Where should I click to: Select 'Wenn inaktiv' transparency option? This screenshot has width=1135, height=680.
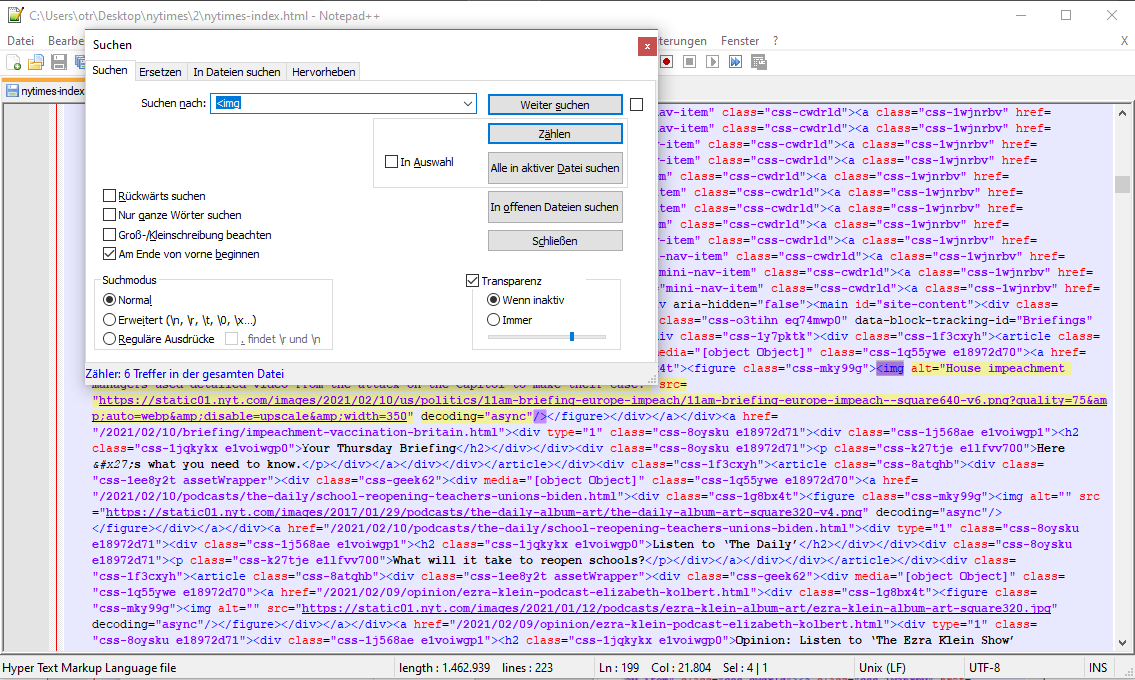[494, 300]
